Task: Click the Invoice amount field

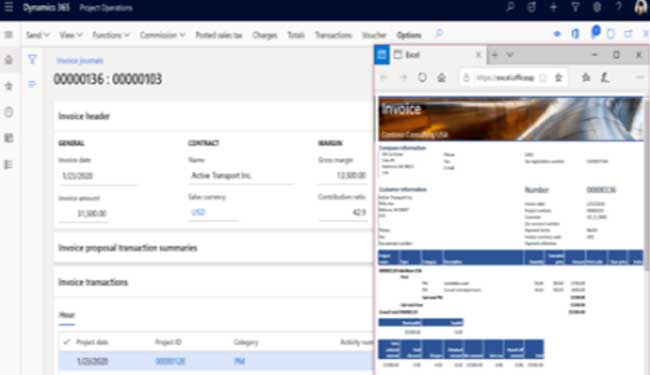Action: point(83,213)
